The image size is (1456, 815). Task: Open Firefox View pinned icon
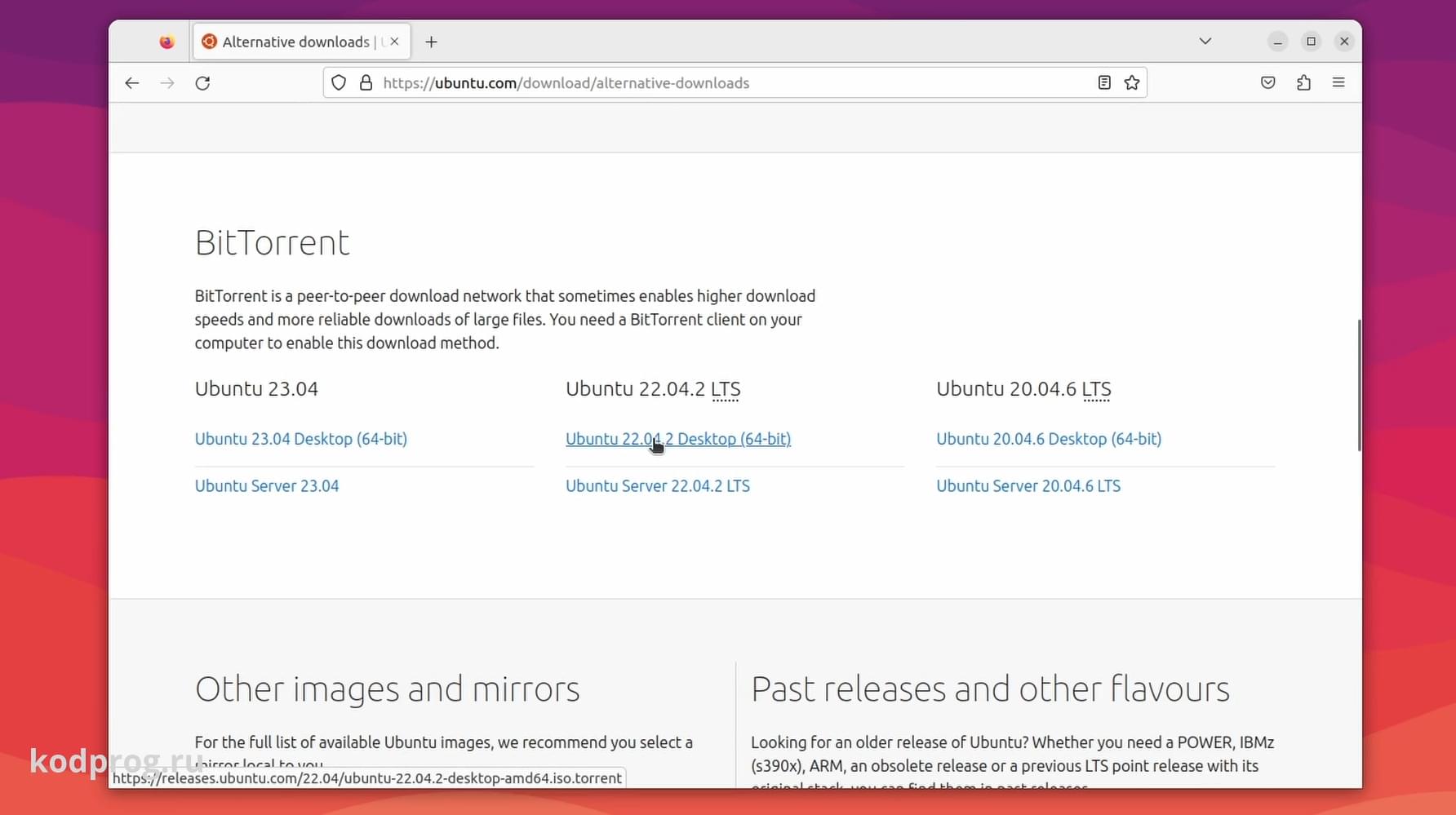(166, 42)
